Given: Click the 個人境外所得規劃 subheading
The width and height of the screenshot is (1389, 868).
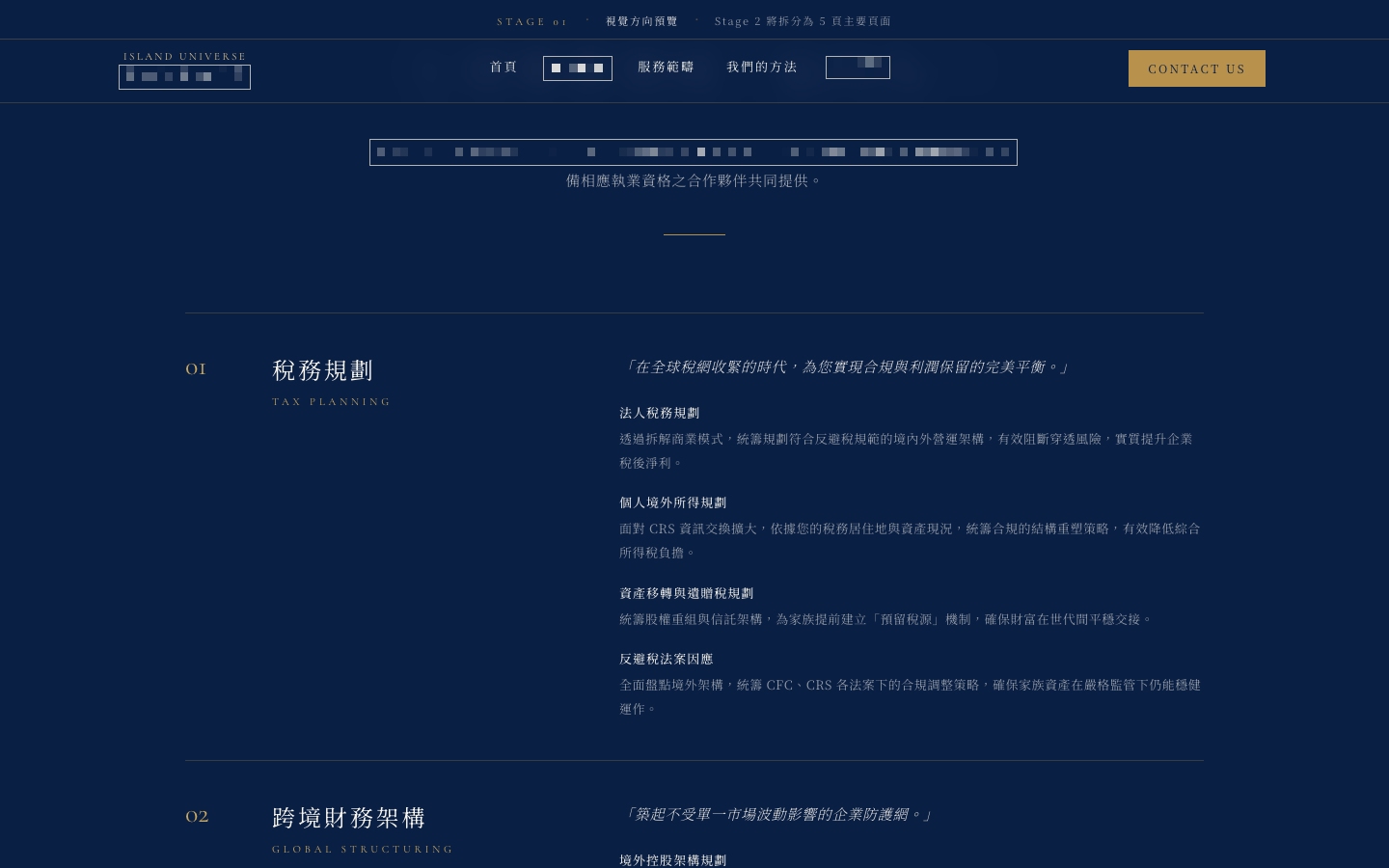Looking at the screenshot, I should coord(673,502).
